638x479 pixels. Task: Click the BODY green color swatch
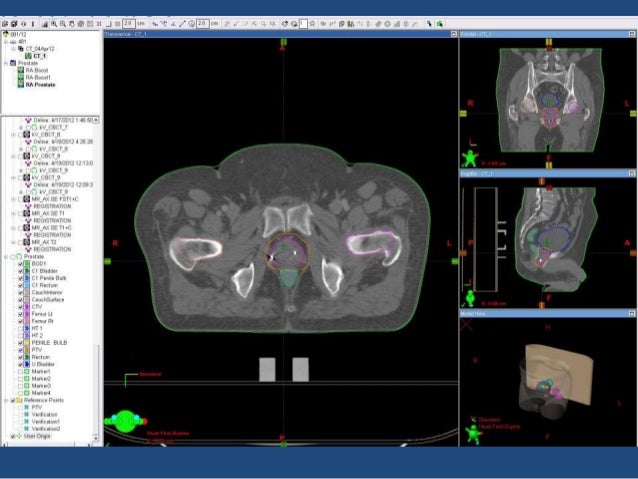27,264
